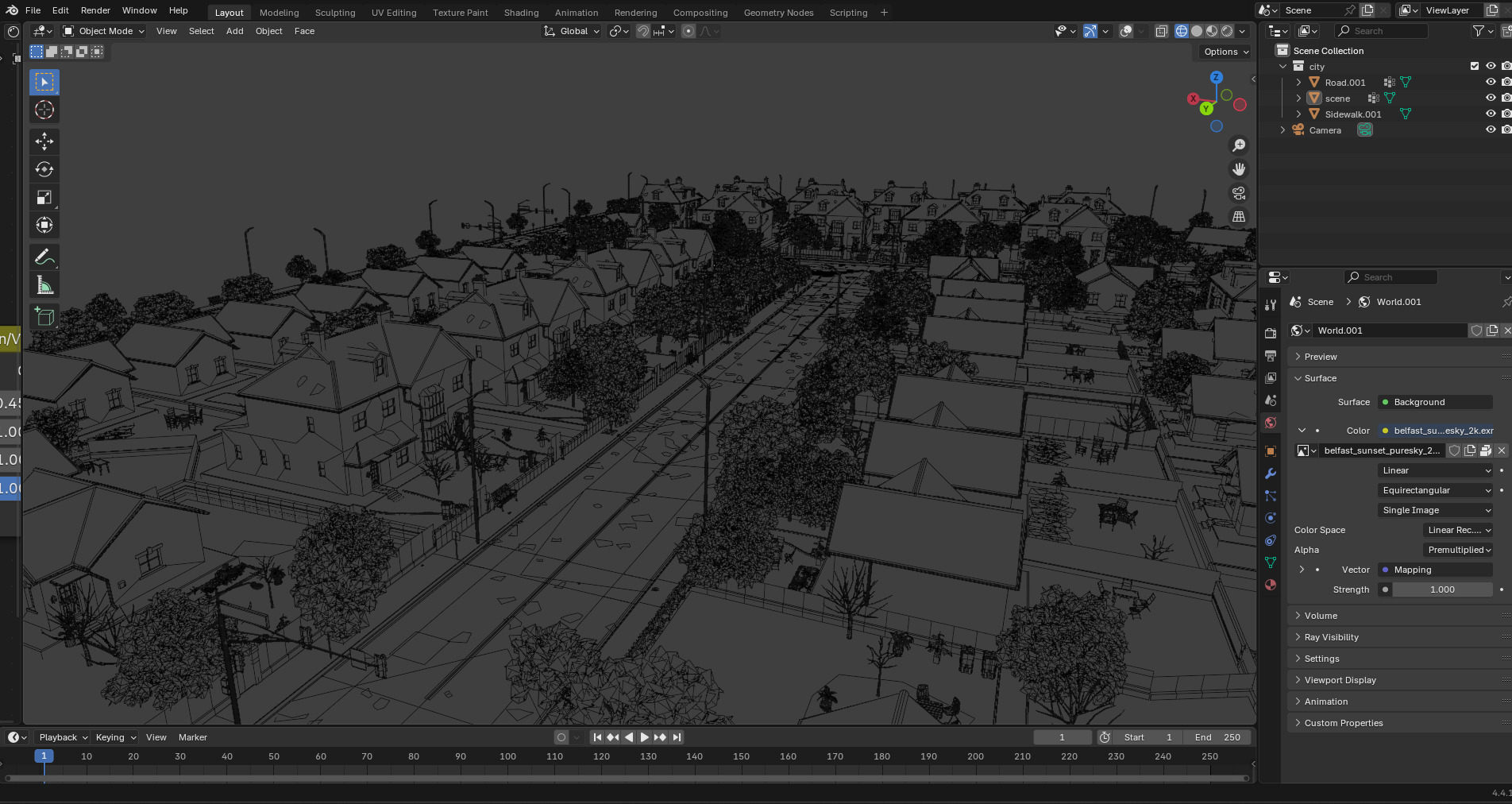Select the Add Cube tool
This screenshot has height=804, width=1512.
coord(44,316)
